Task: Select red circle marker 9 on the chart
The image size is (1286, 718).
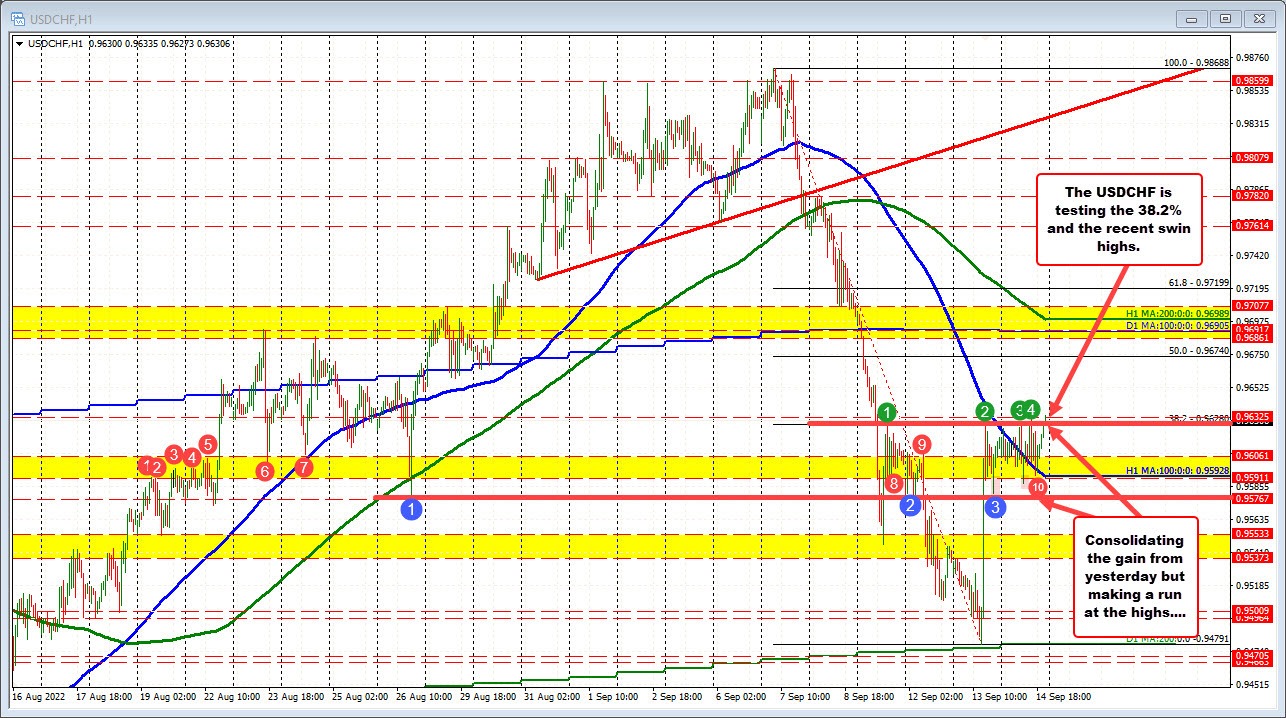Action: [921, 444]
